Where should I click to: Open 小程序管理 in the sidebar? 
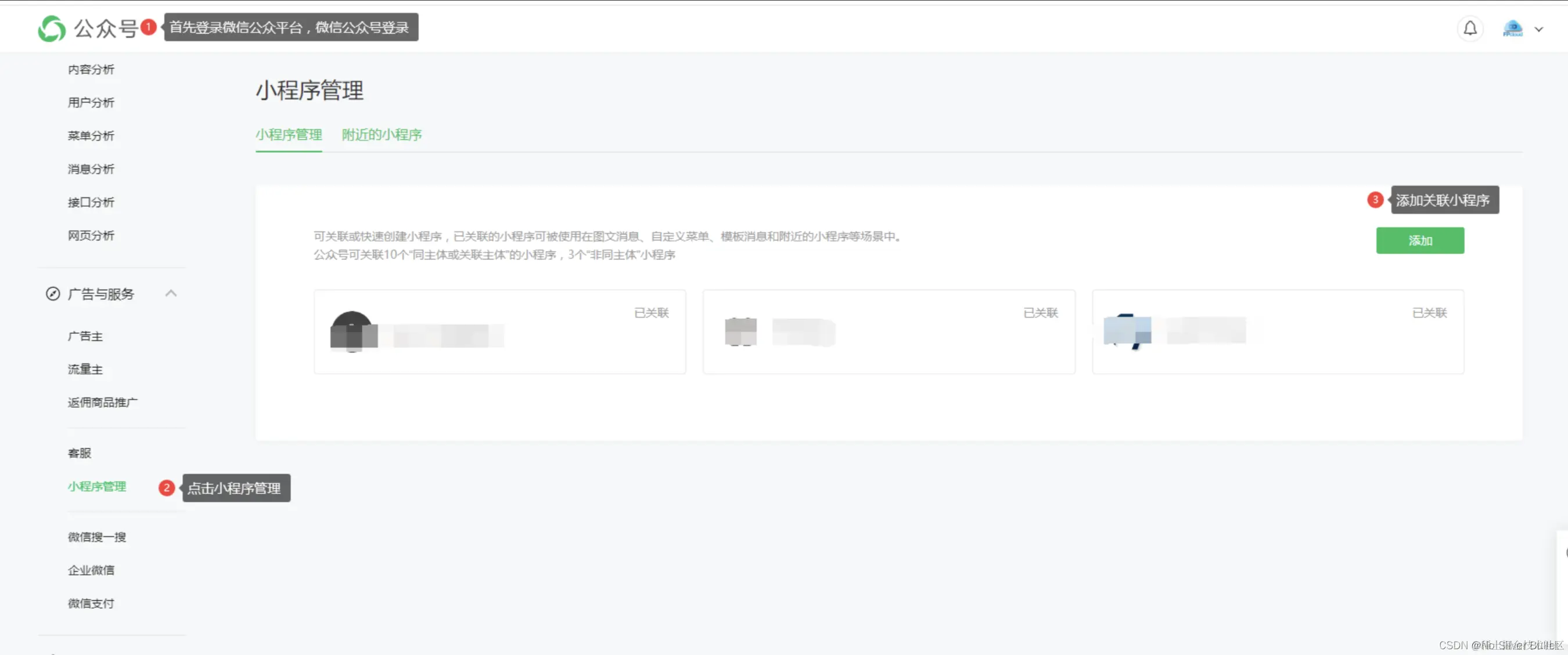[97, 487]
